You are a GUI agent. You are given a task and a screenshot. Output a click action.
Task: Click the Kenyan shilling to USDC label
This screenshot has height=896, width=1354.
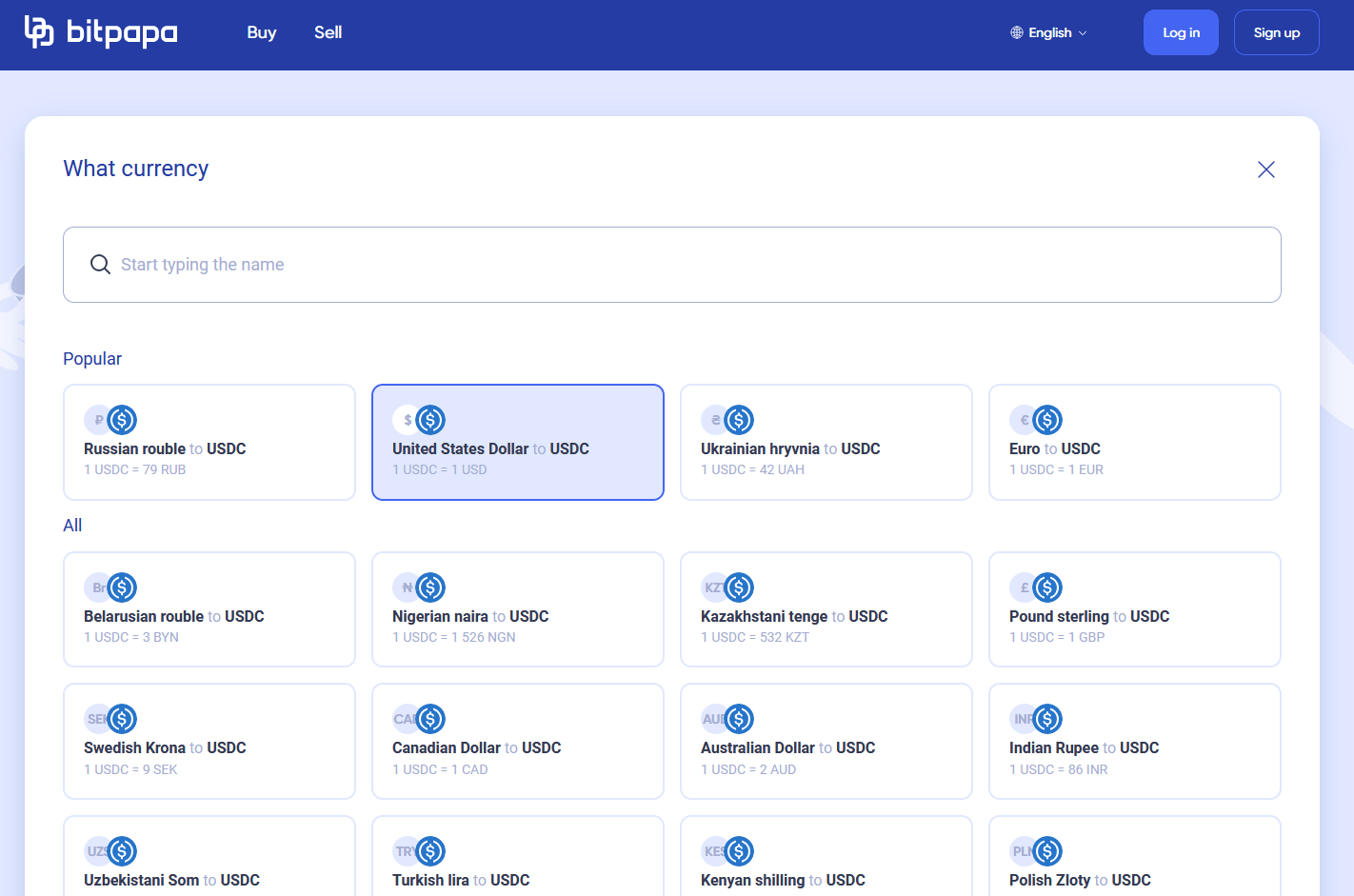[x=783, y=880]
